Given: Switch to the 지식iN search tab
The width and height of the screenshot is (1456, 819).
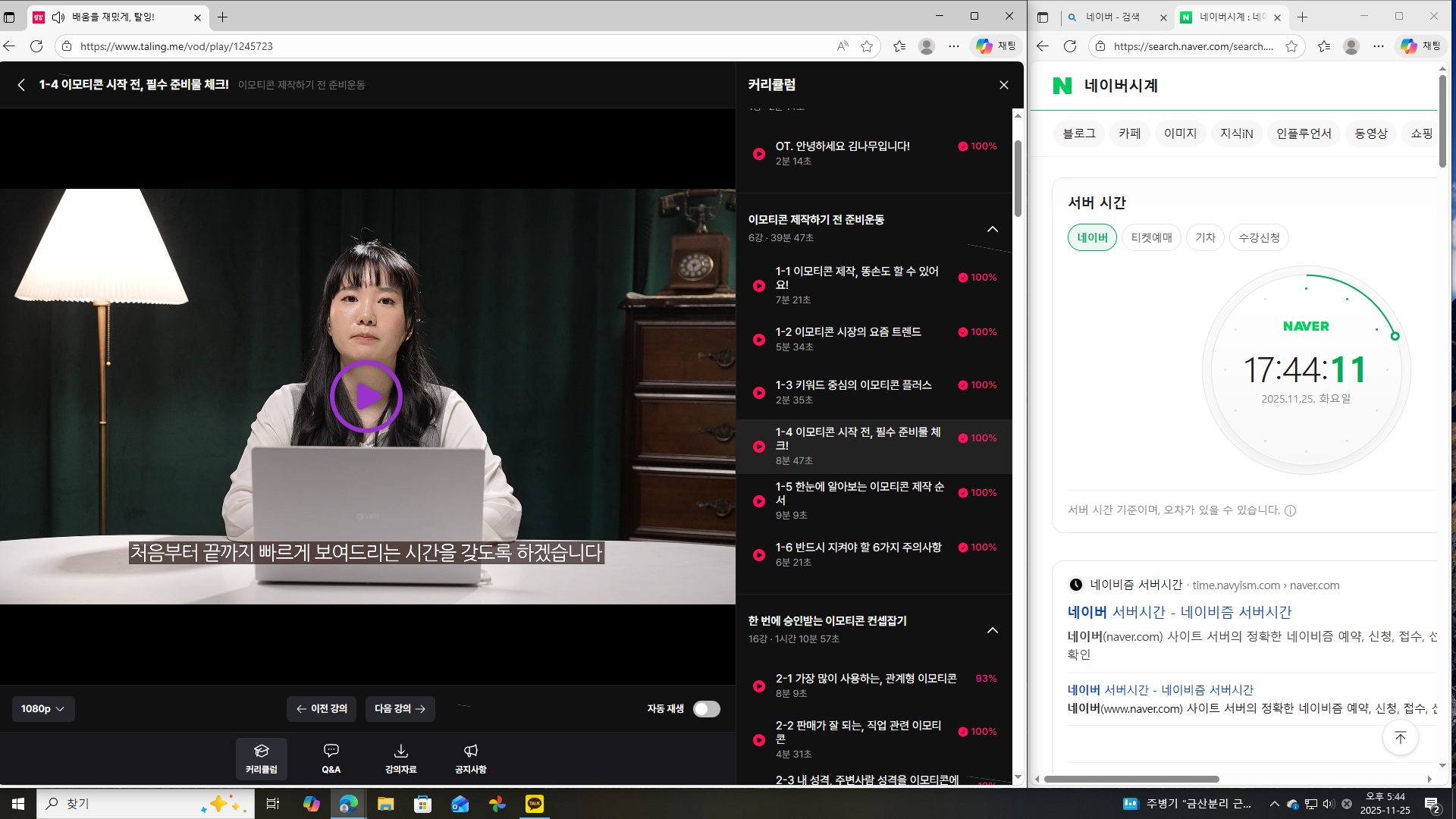Looking at the screenshot, I should [x=1236, y=133].
